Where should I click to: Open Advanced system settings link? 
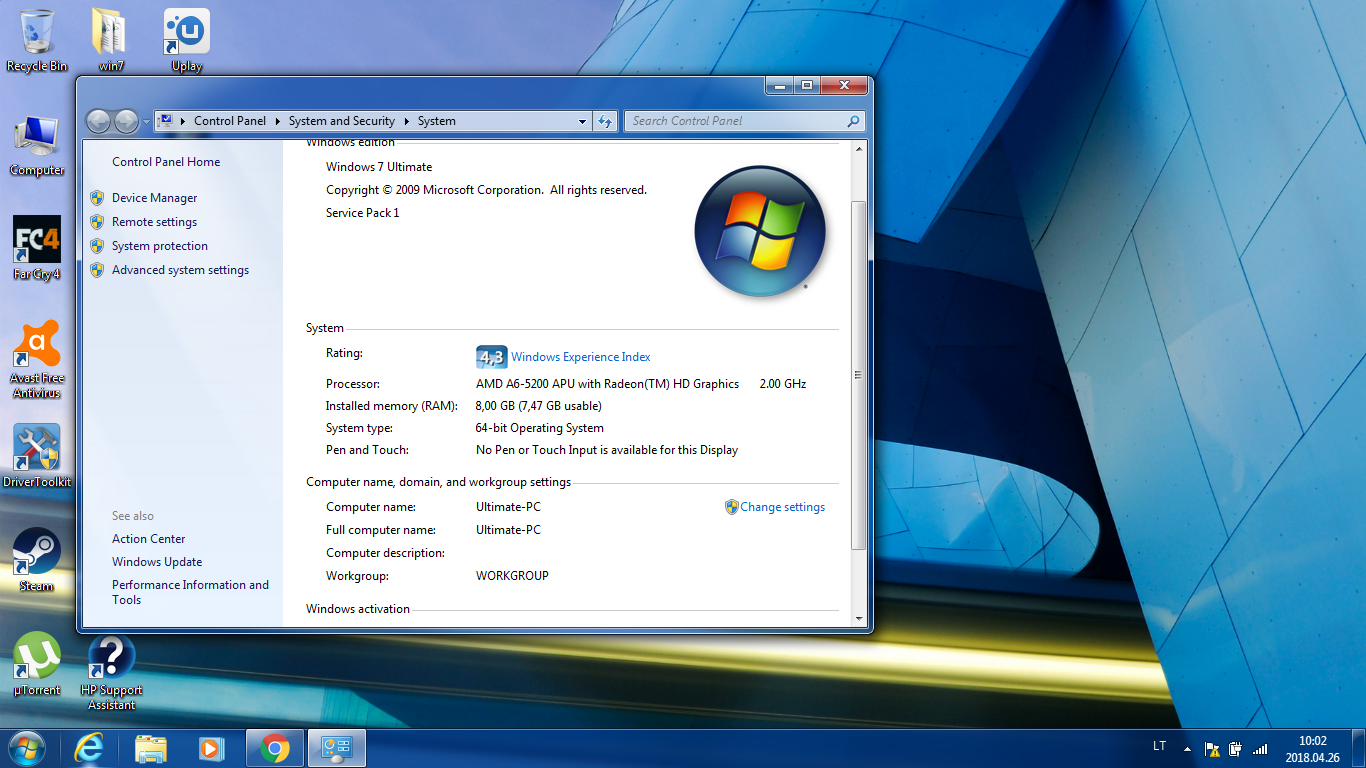(x=180, y=270)
